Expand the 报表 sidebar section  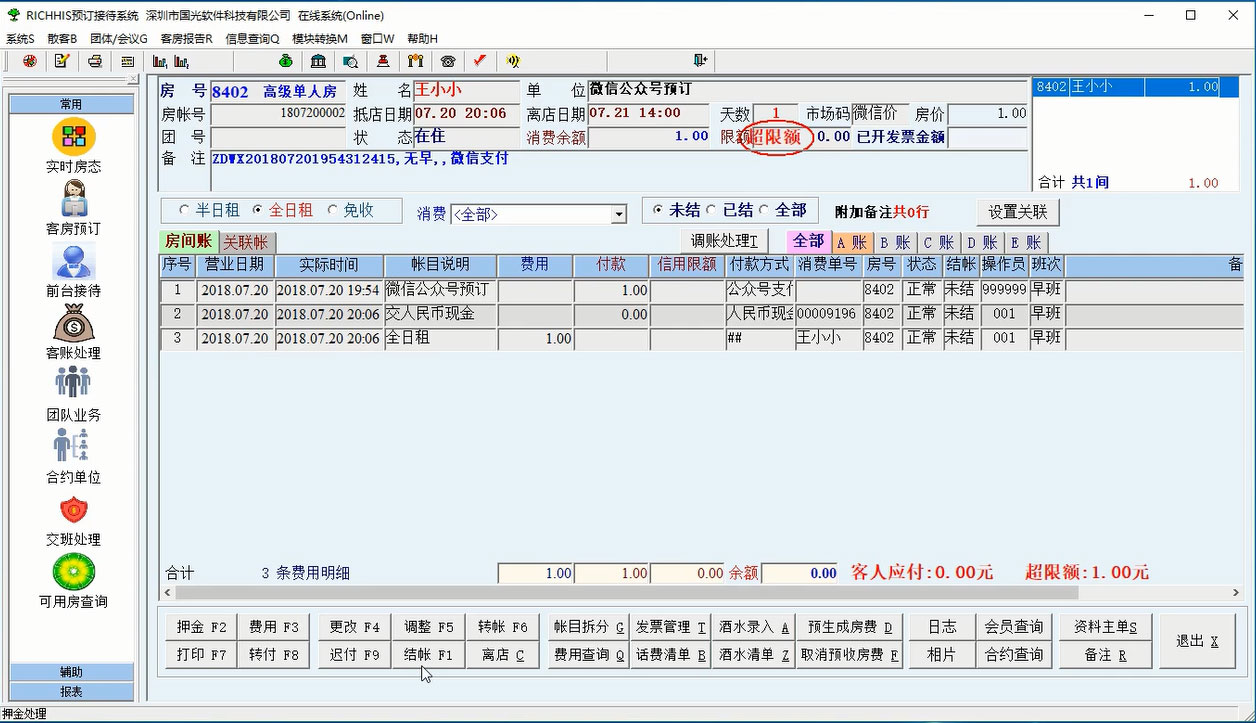(71, 691)
